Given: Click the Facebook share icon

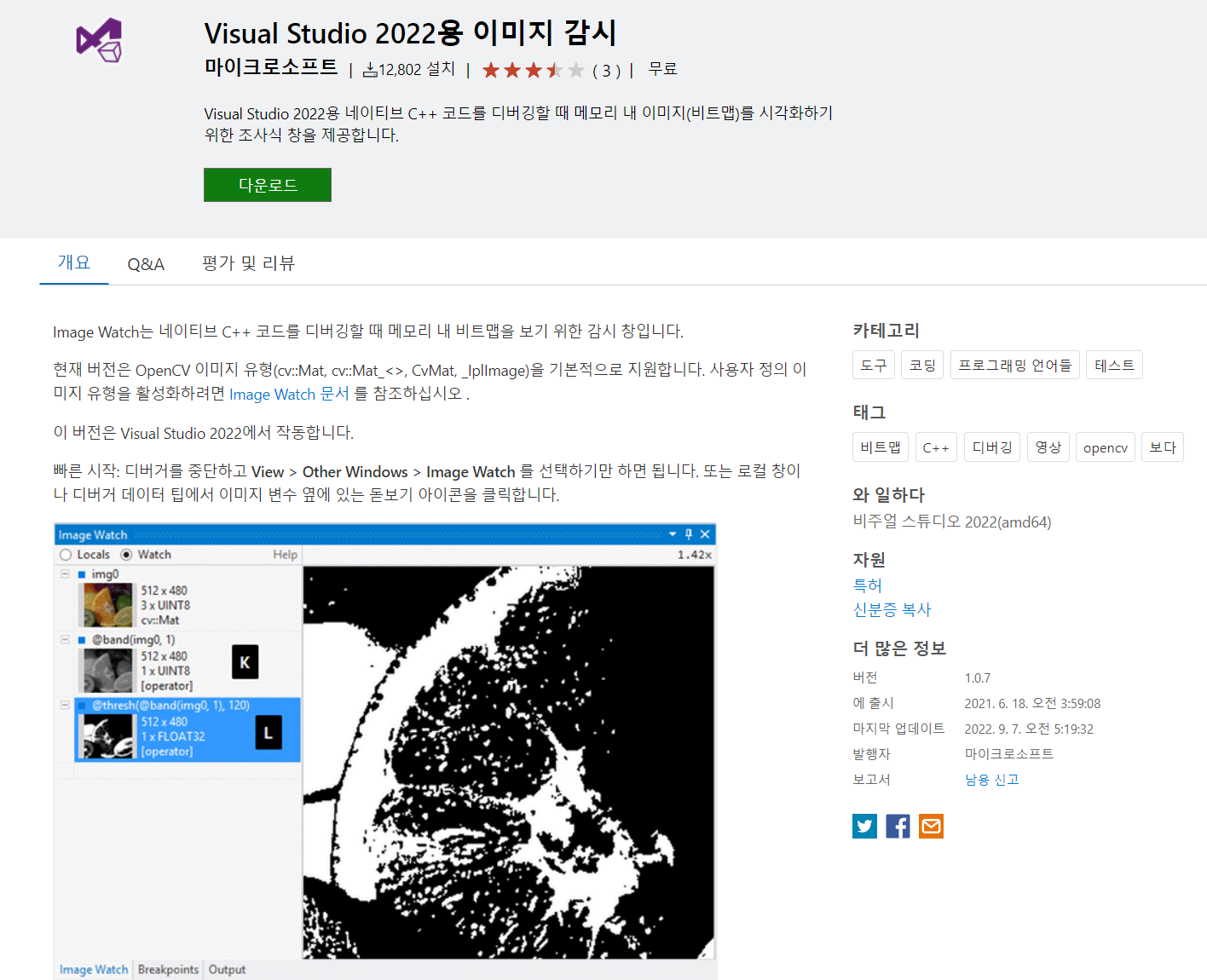Looking at the screenshot, I should pos(898,826).
